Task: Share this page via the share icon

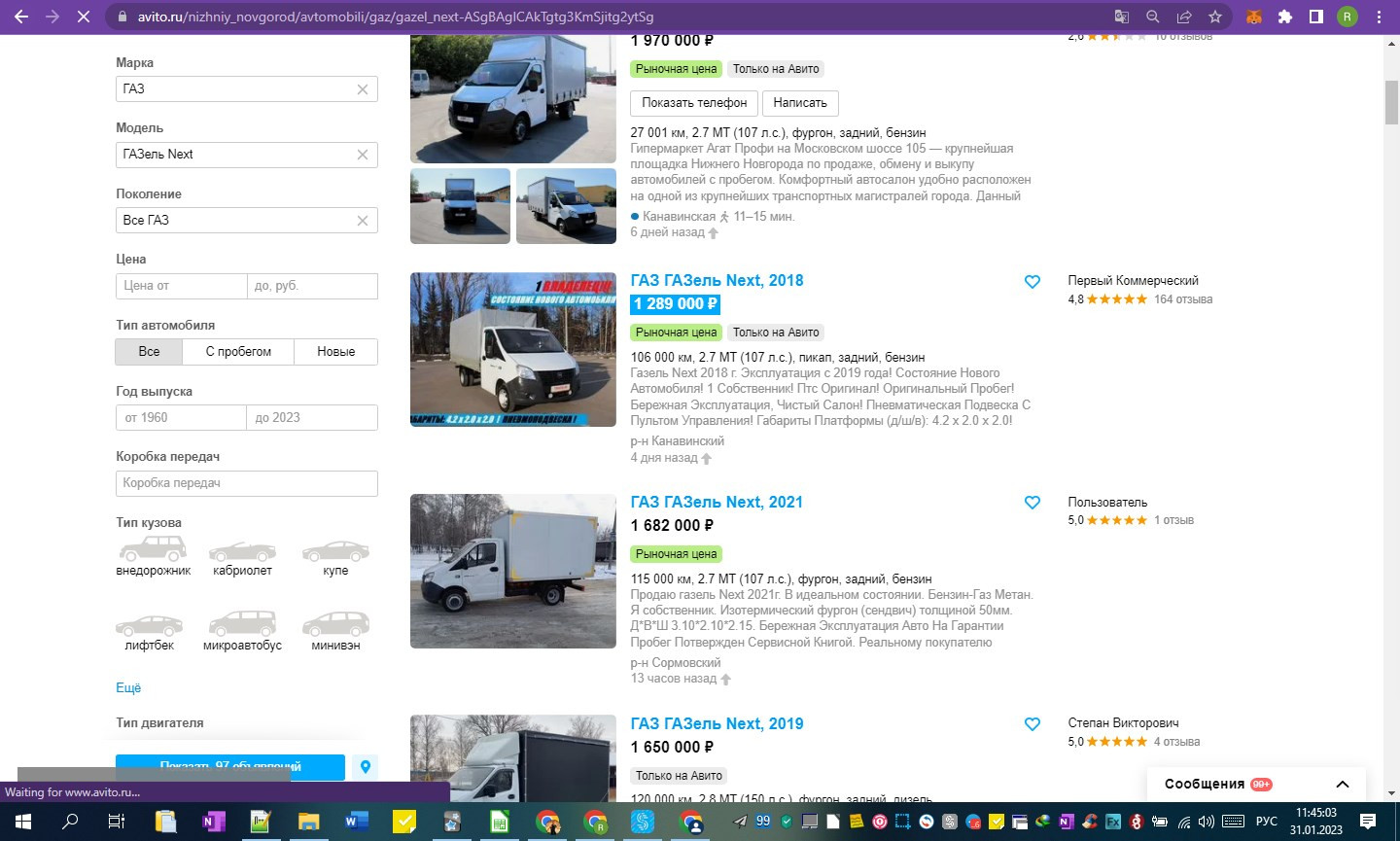Action: pos(1184,17)
